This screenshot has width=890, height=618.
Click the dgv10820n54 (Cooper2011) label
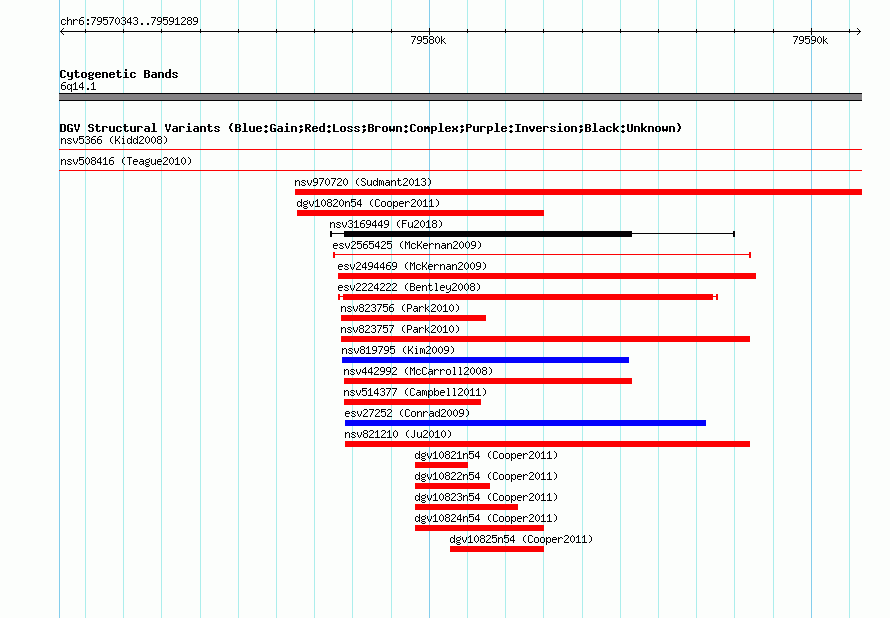pyautogui.click(x=368, y=203)
